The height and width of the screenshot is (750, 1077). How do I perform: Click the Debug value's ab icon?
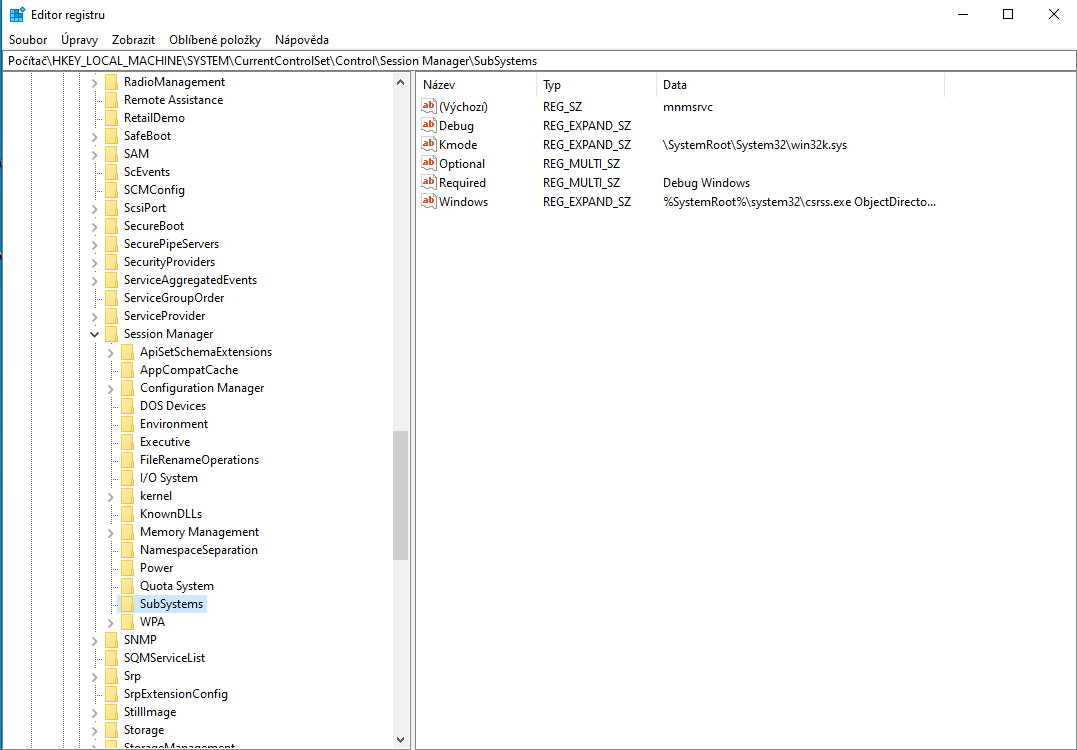pyautogui.click(x=430, y=126)
